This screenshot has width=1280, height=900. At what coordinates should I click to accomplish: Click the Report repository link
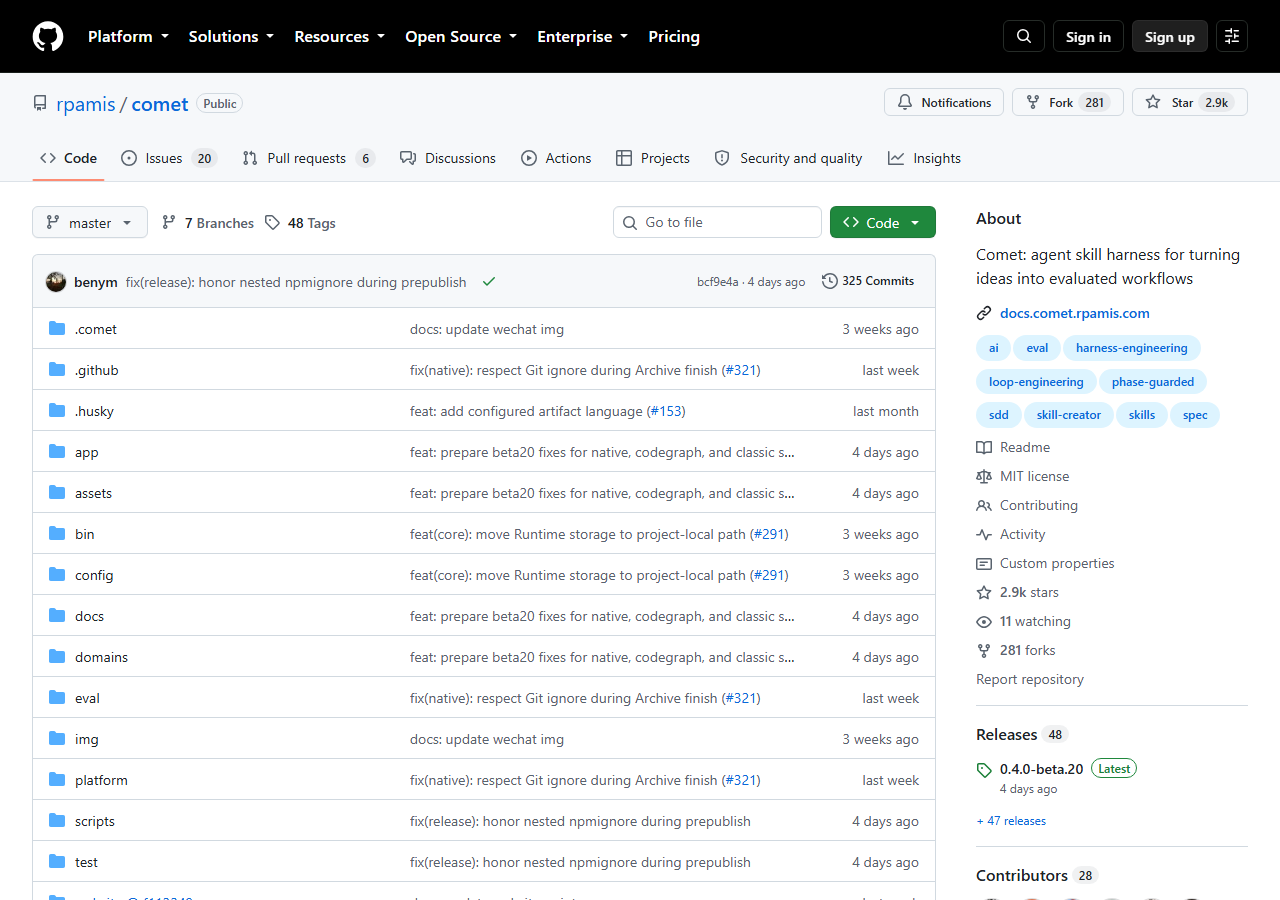click(x=1030, y=679)
